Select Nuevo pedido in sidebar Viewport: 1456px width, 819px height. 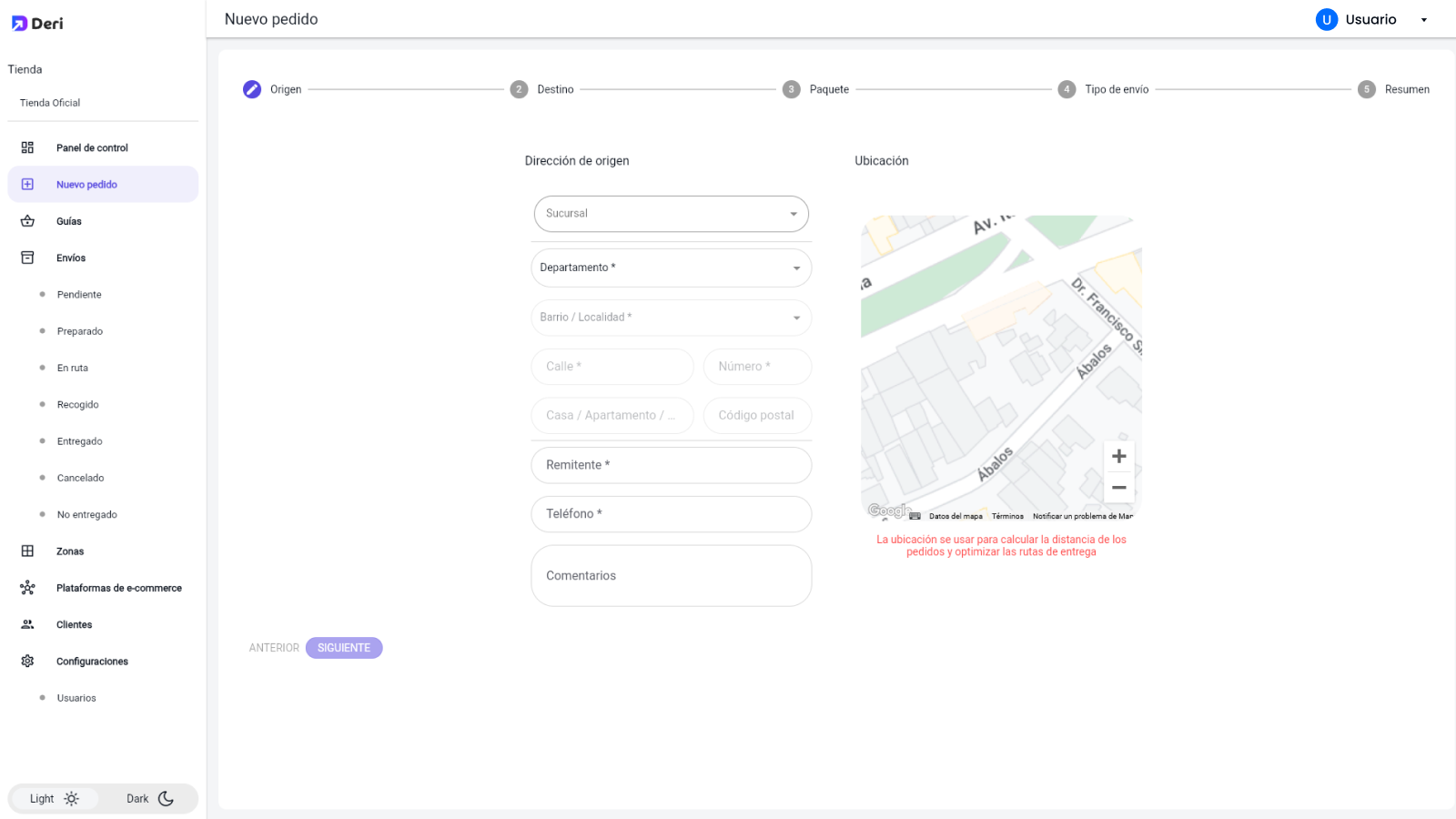(x=86, y=185)
